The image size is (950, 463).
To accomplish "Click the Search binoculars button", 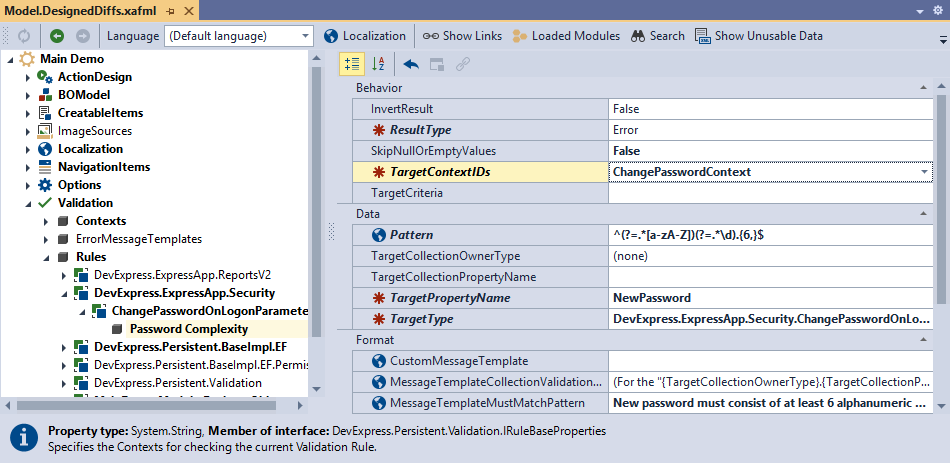I will point(657,36).
